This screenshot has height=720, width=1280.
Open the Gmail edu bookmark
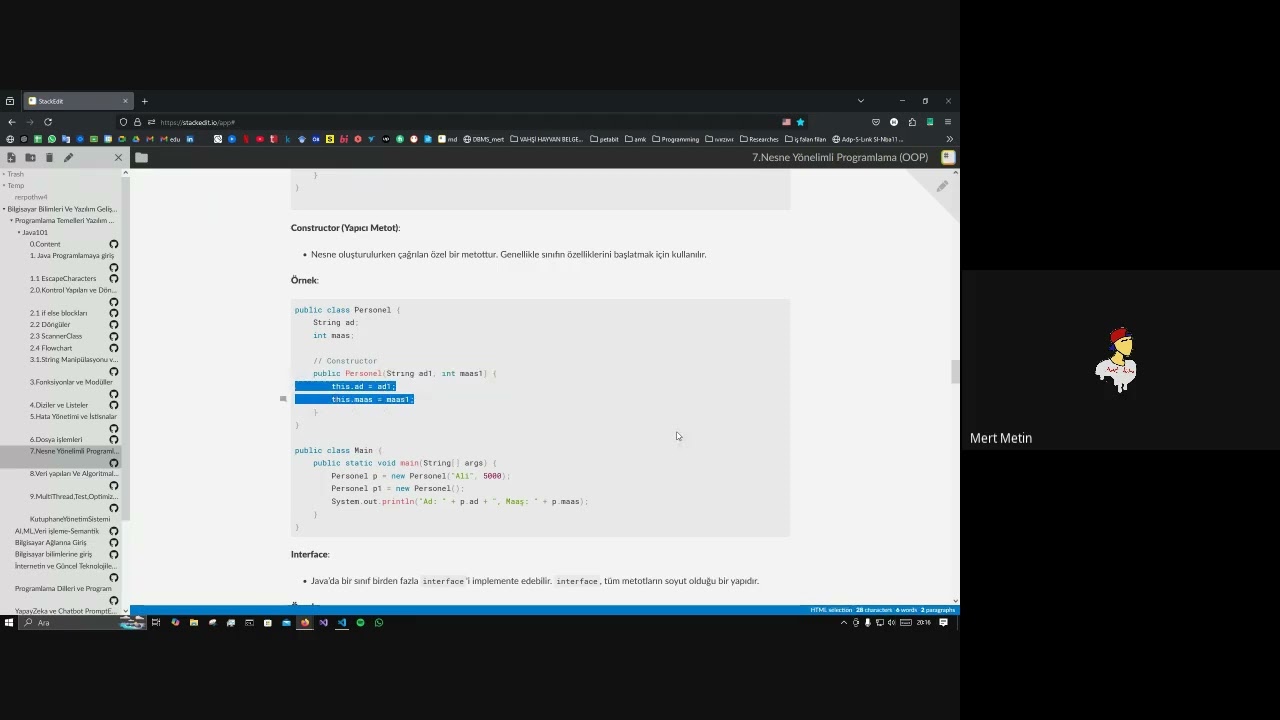pyautogui.click(x=170, y=139)
